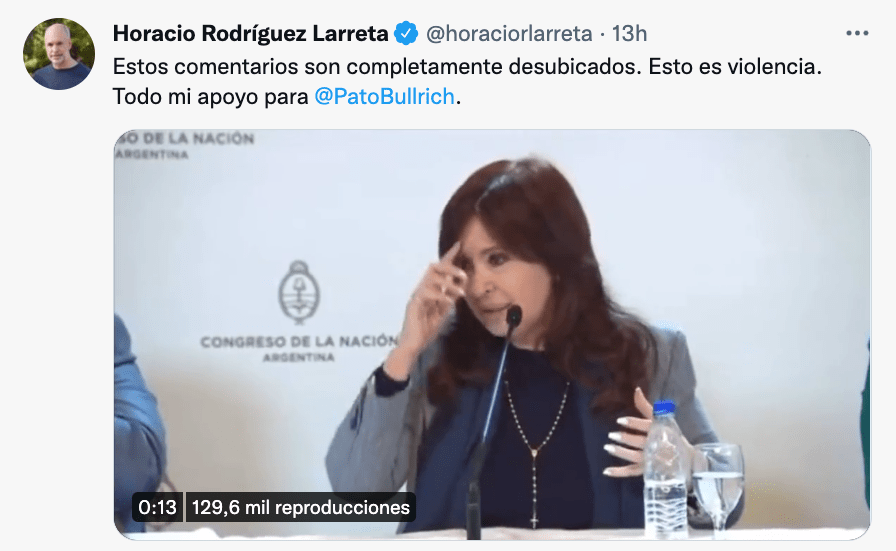This screenshot has height=551, width=896.
Task: Open Horacio Rodríguez Larreta's profile avatar
Action: (59, 54)
